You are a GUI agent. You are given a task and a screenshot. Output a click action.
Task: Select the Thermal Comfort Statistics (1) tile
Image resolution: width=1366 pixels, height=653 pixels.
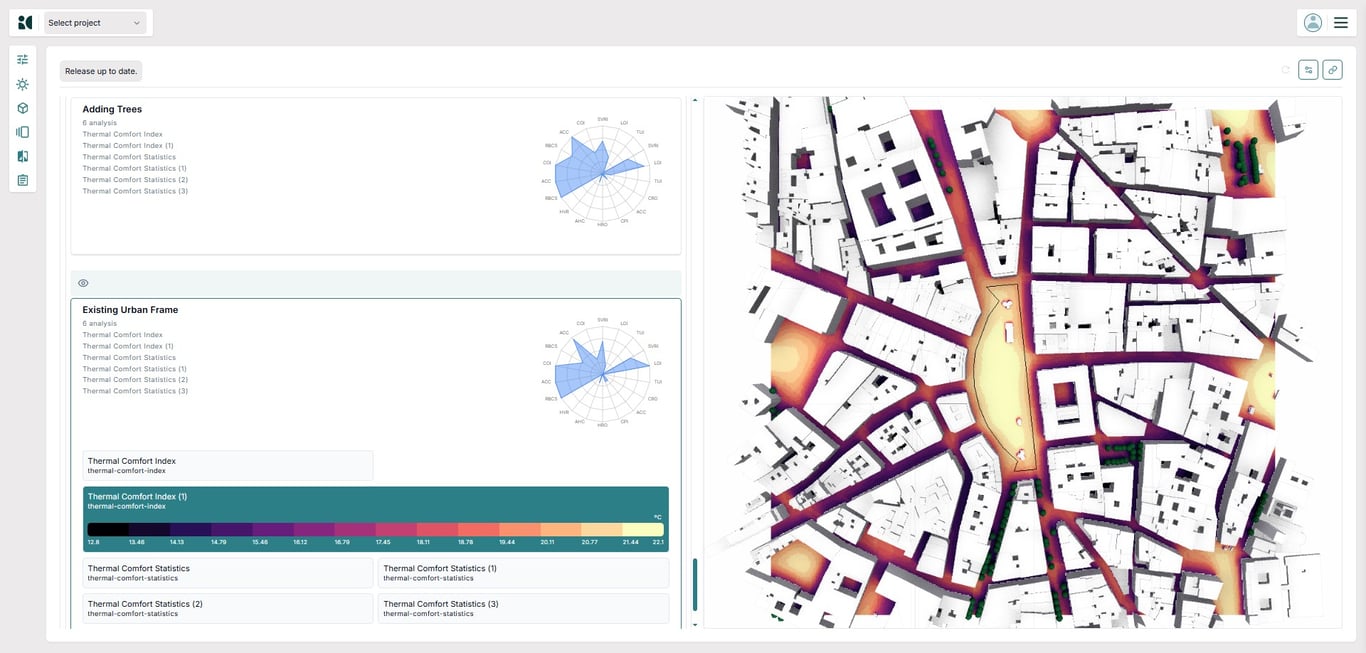[x=523, y=573]
